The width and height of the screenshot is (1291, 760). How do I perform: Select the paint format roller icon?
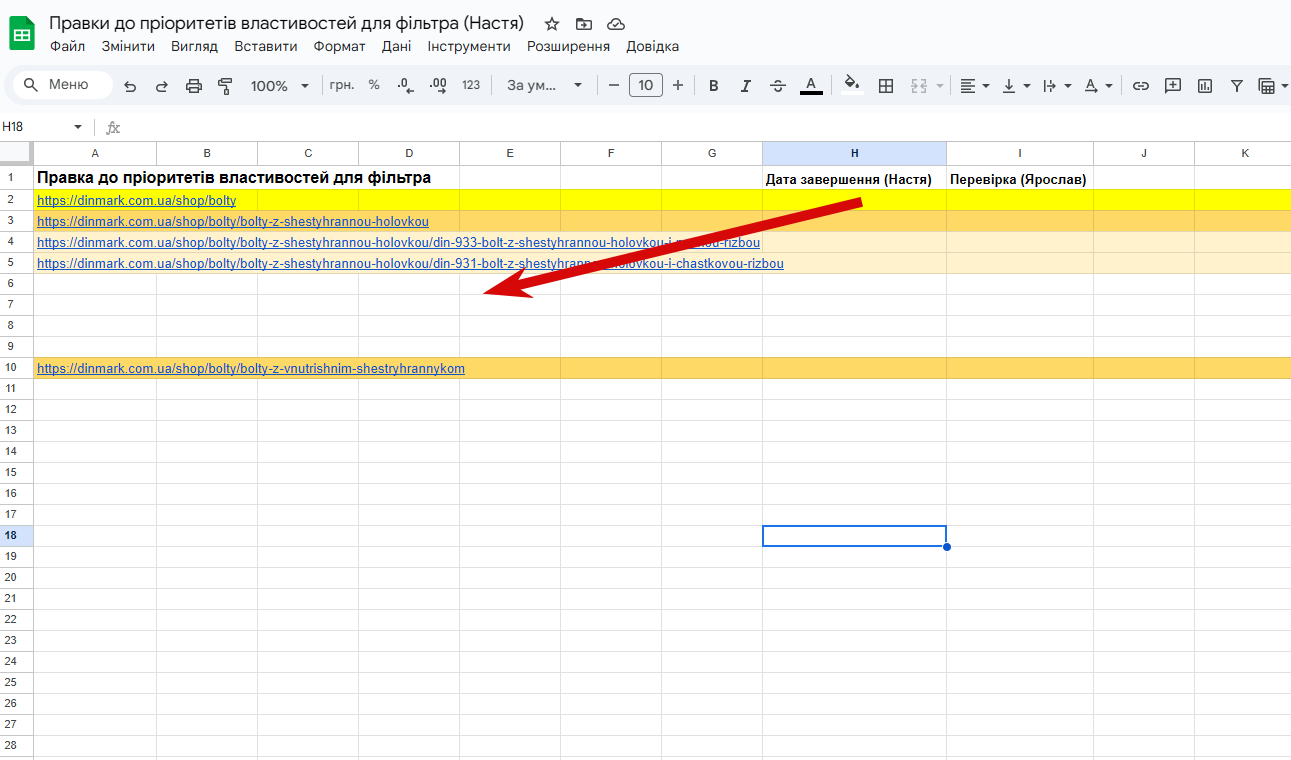pos(225,86)
